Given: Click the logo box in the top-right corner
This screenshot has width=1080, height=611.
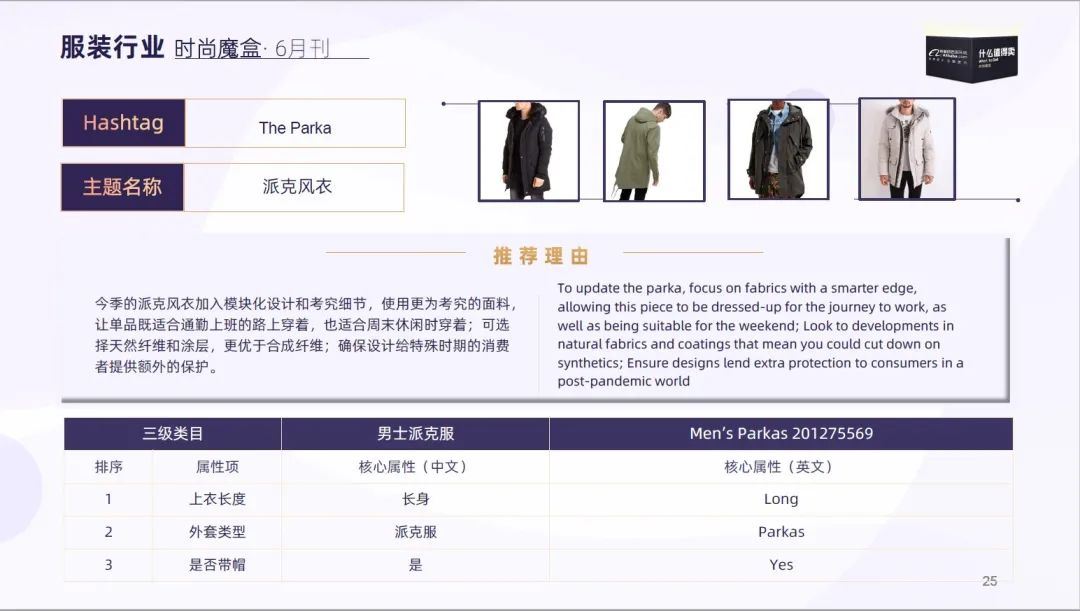Looking at the screenshot, I should 971,58.
